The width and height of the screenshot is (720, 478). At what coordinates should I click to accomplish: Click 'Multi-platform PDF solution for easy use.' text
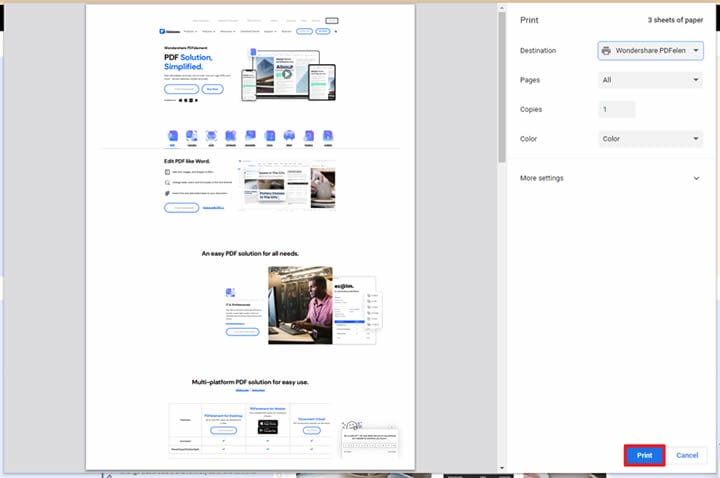pyautogui.click(x=250, y=382)
